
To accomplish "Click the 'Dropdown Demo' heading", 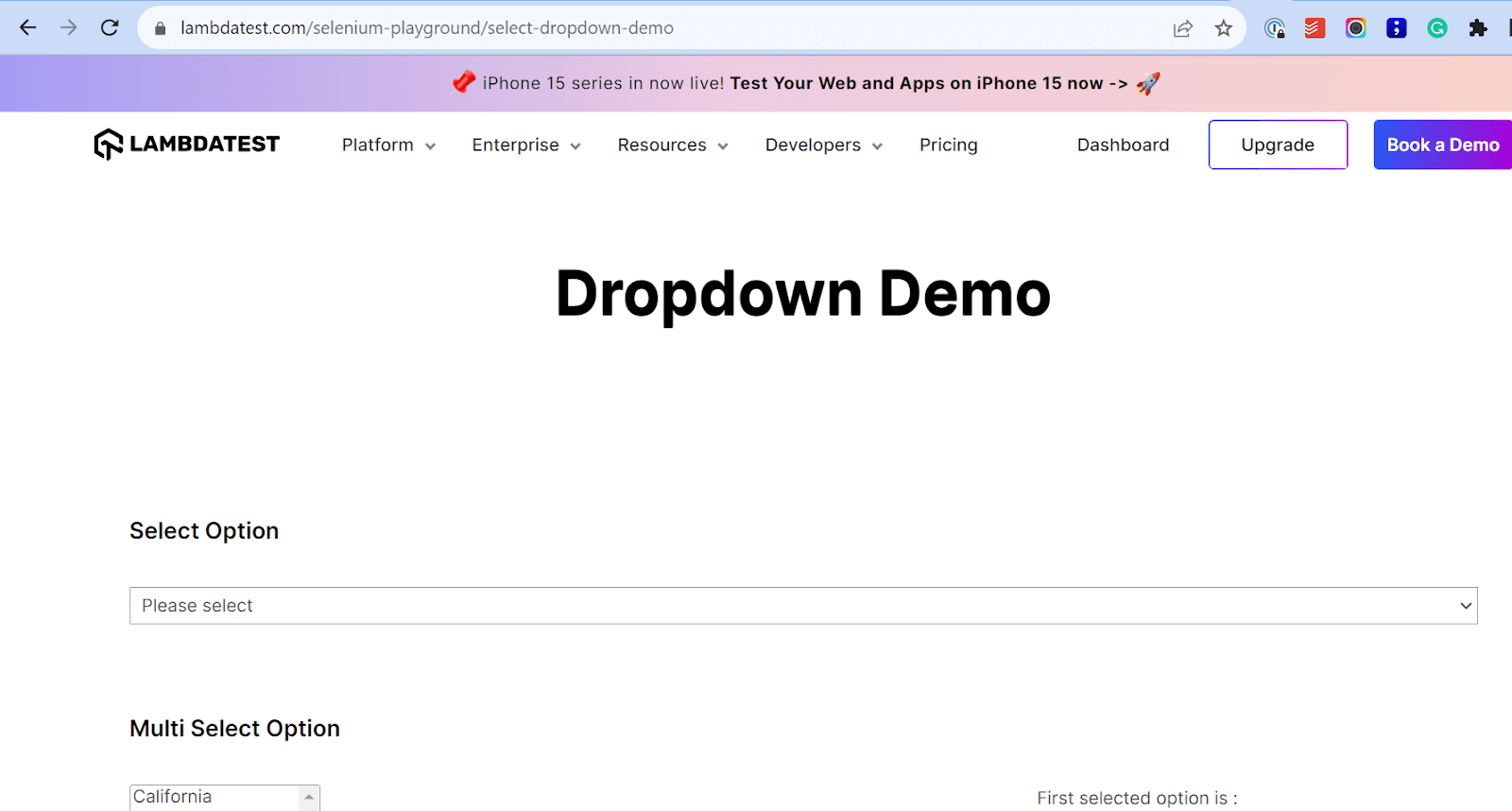I will [803, 294].
